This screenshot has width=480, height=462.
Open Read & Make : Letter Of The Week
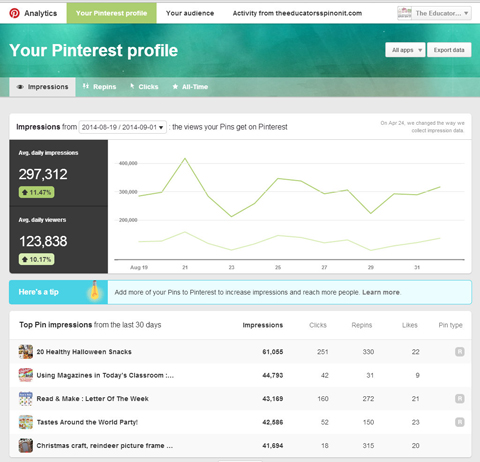coord(92,399)
